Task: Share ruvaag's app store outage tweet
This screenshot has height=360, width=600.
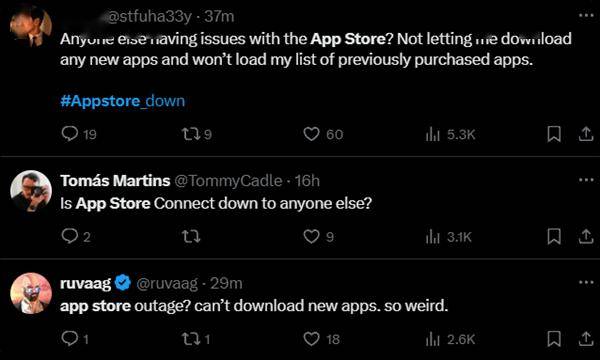Action: (x=585, y=339)
